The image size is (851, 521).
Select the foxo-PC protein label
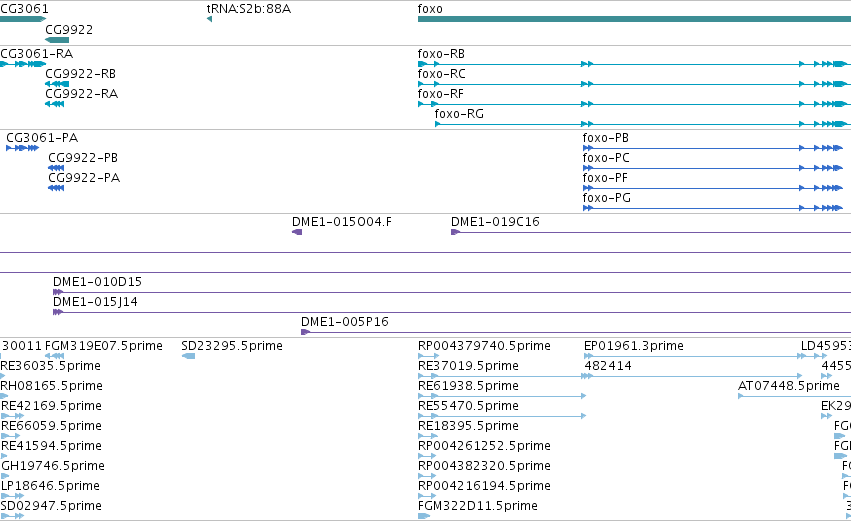(606, 158)
